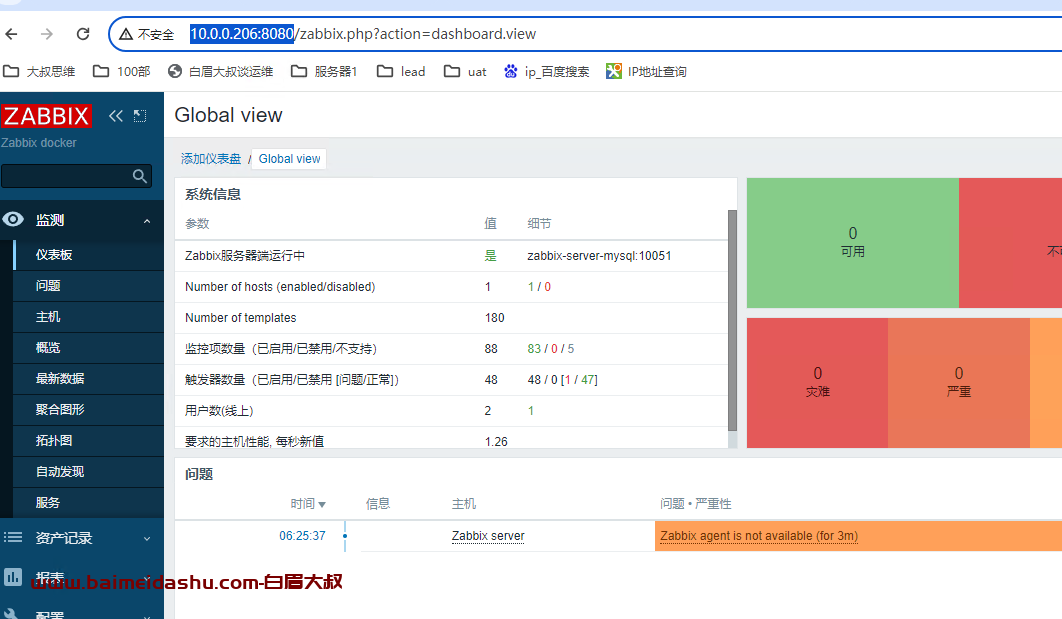Click the value 180 for templates
Screen dimensions: 1062x619
pos(494,318)
